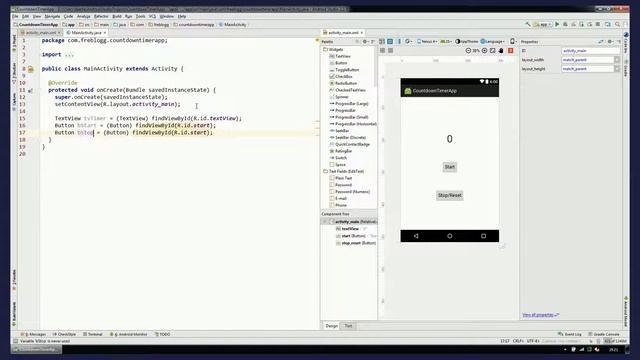Close the MainActivity.java tab
640x360 pixels.
(105, 33)
